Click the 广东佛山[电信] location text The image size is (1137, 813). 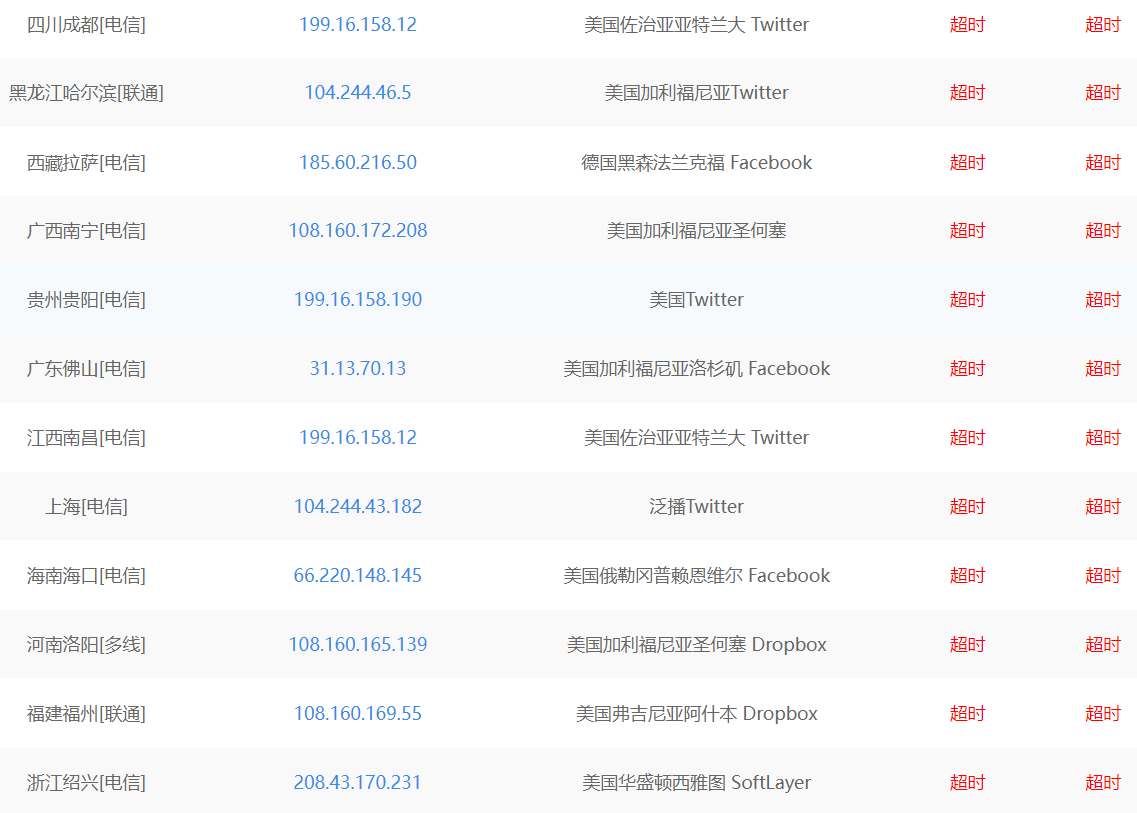(86, 368)
